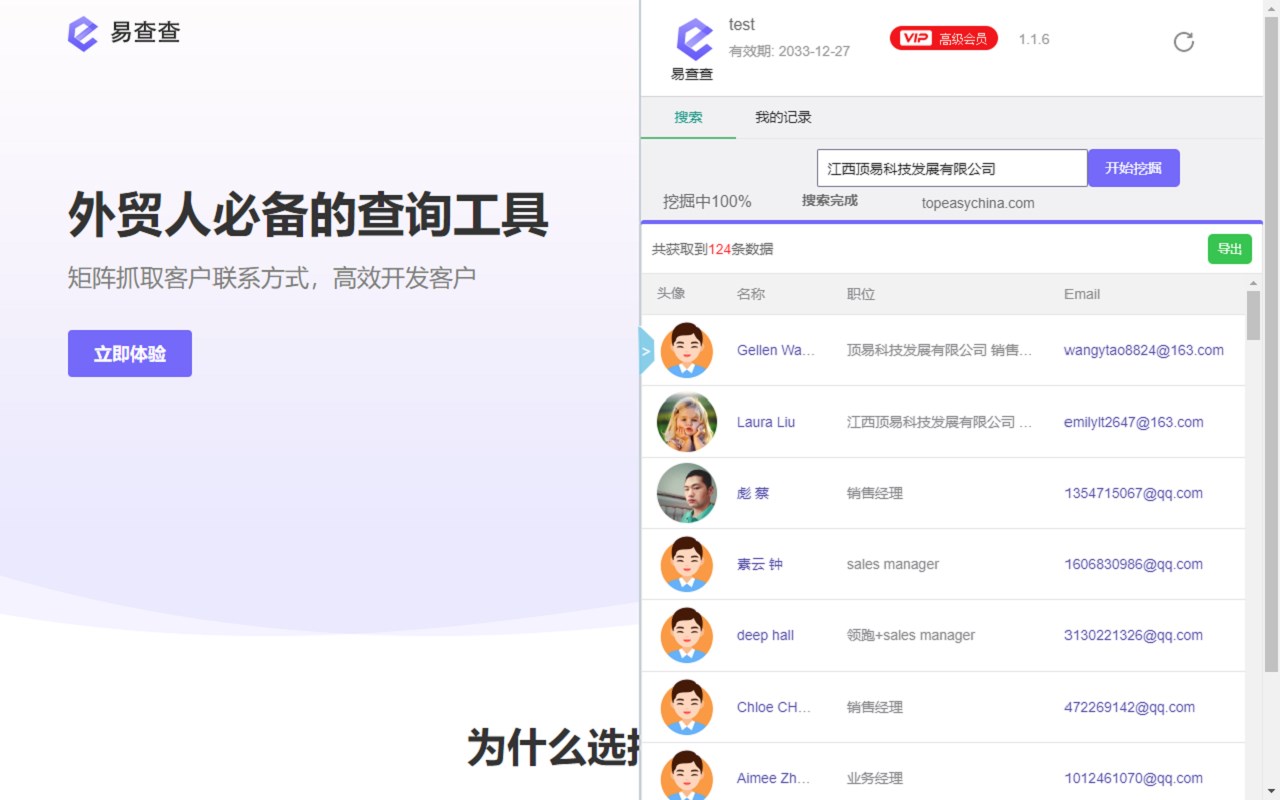The width and height of the screenshot is (1280, 800).
Task: Switch to the 搜索 tab
Action: [x=688, y=117]
